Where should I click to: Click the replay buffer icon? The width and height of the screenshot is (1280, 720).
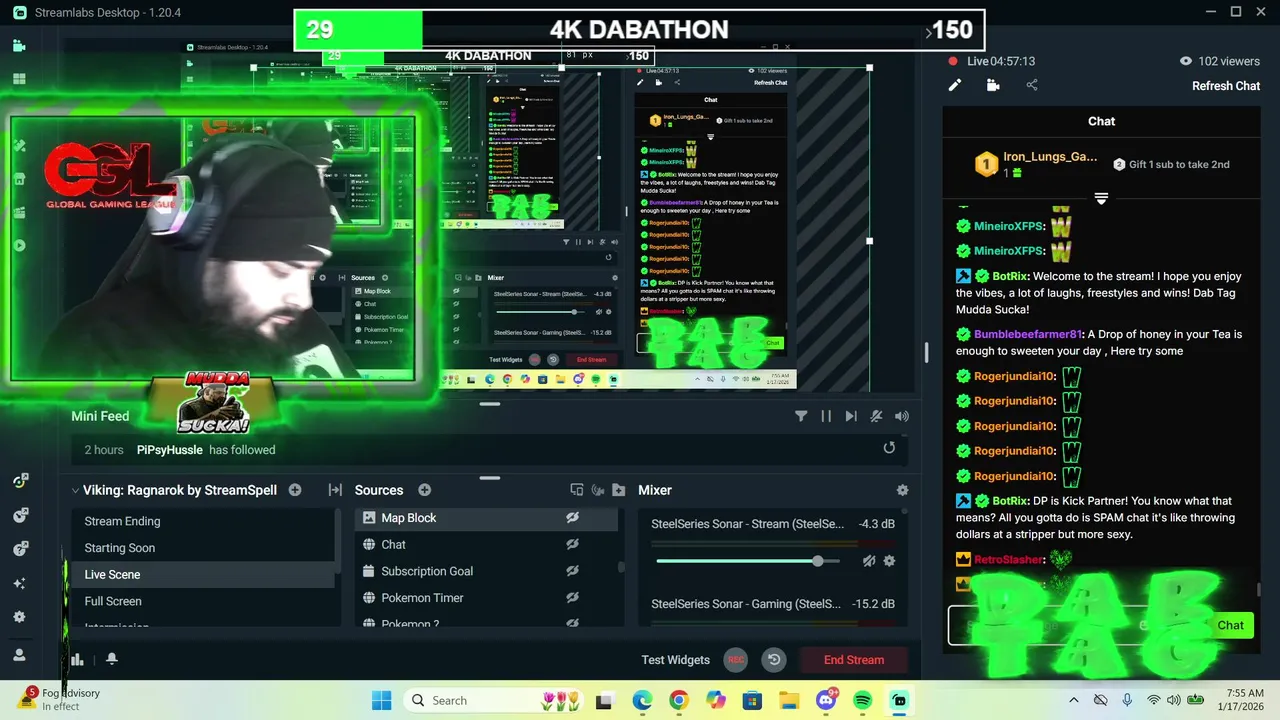pyautogui.click(x=774, y=660)
